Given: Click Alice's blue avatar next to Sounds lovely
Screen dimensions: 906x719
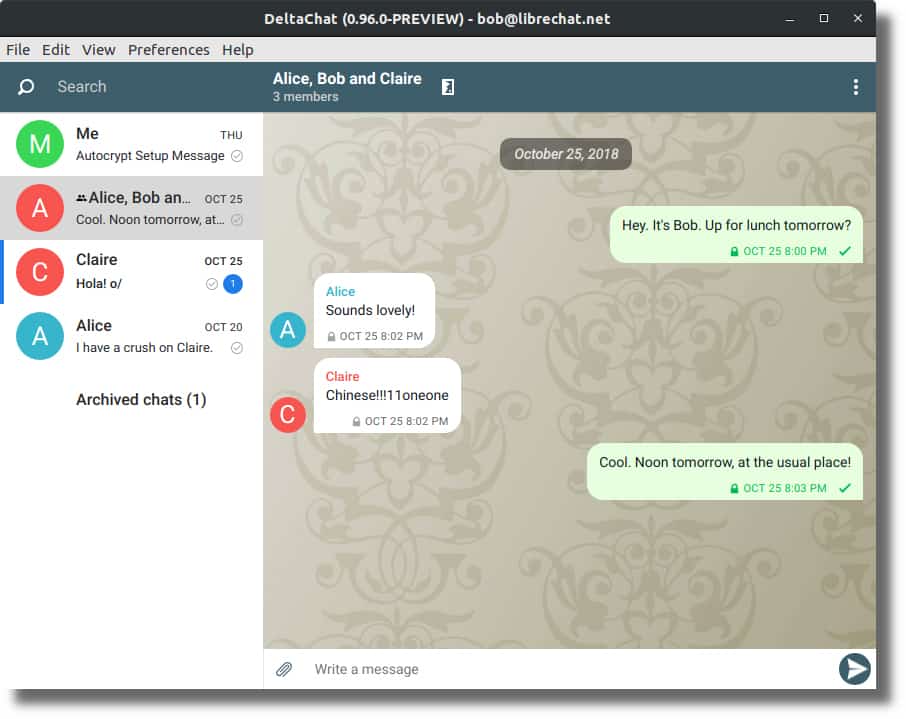Looking at the screenshot, I should tap(288, 329).
